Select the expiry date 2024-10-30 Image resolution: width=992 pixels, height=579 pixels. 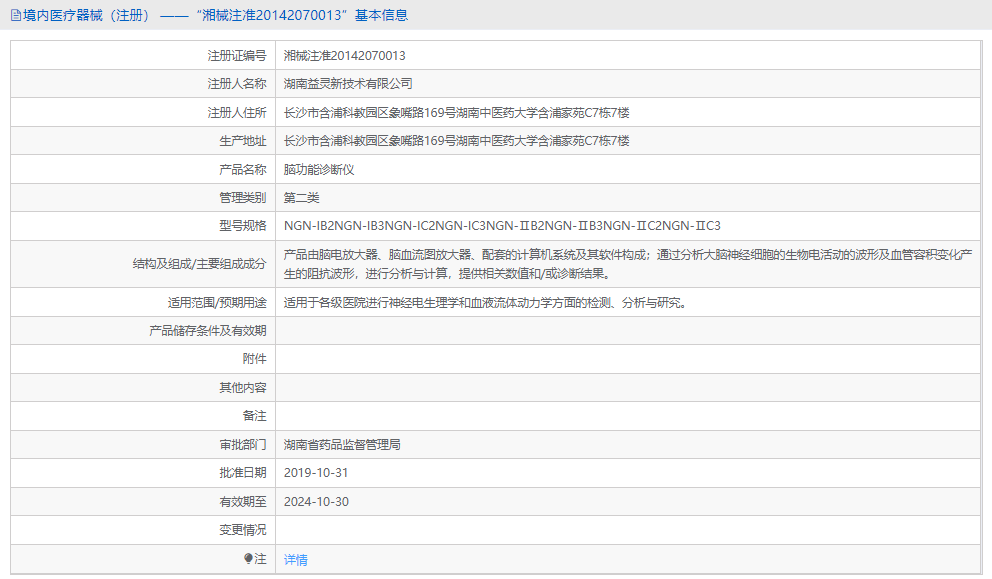315,500
